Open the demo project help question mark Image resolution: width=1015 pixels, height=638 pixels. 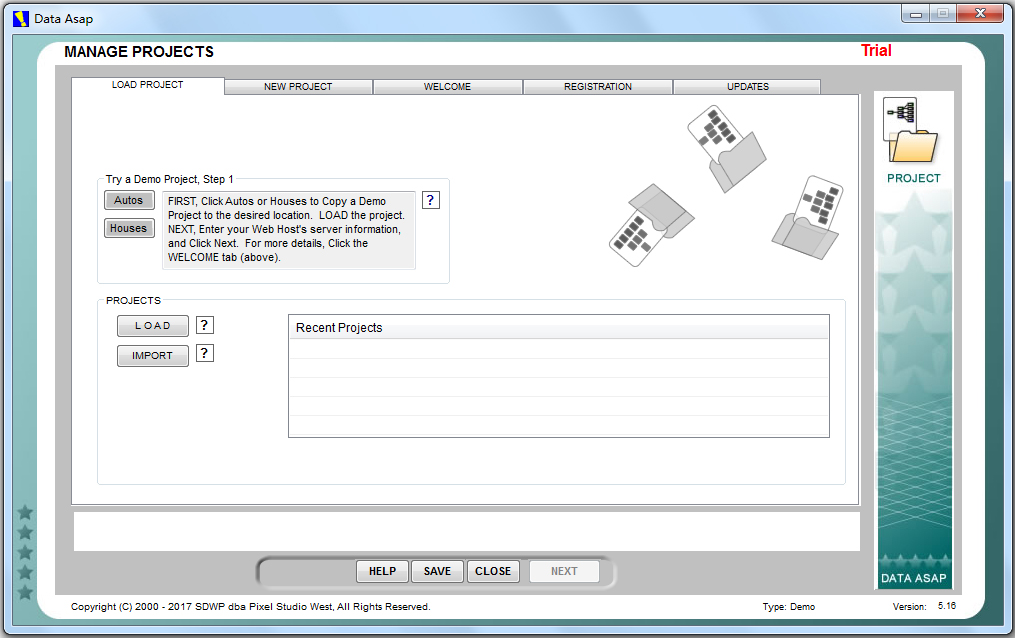point(430,200)
